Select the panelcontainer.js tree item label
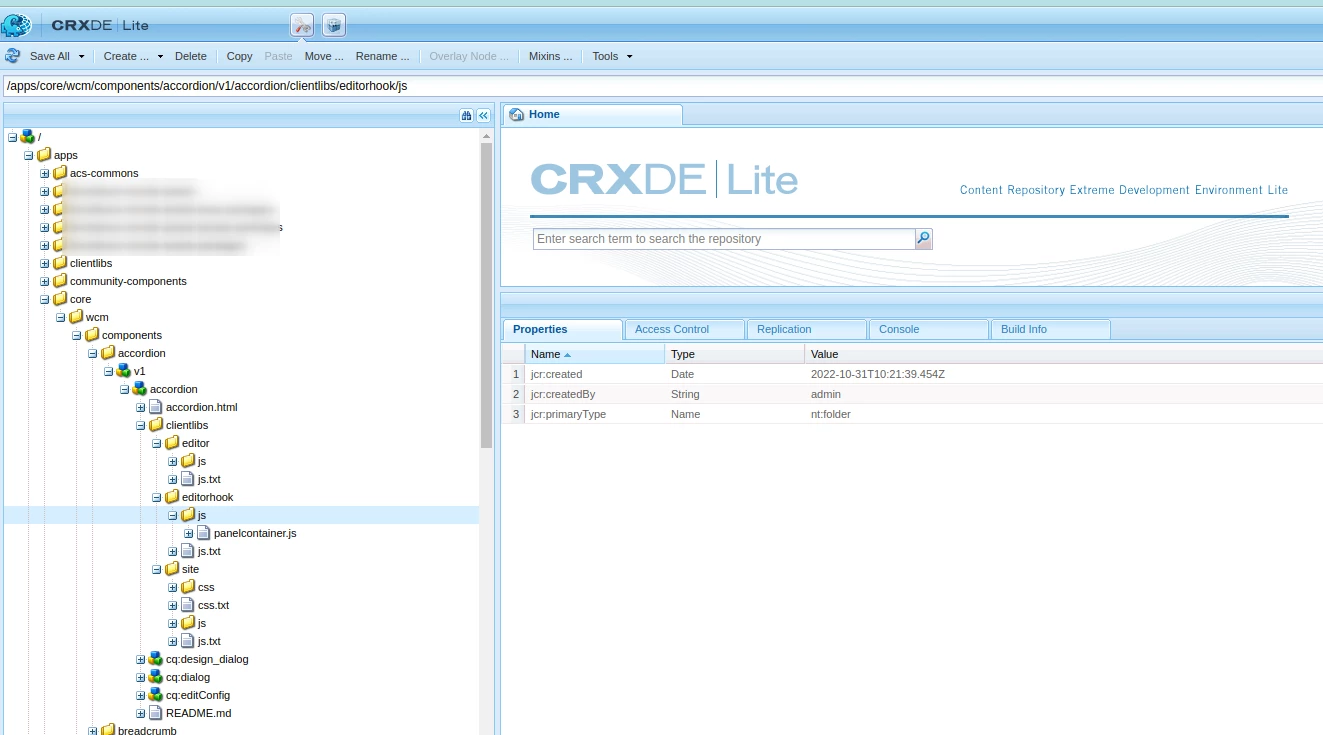Image resolution: width=1323 pixels, height=735 pixels. pos(255,533)
